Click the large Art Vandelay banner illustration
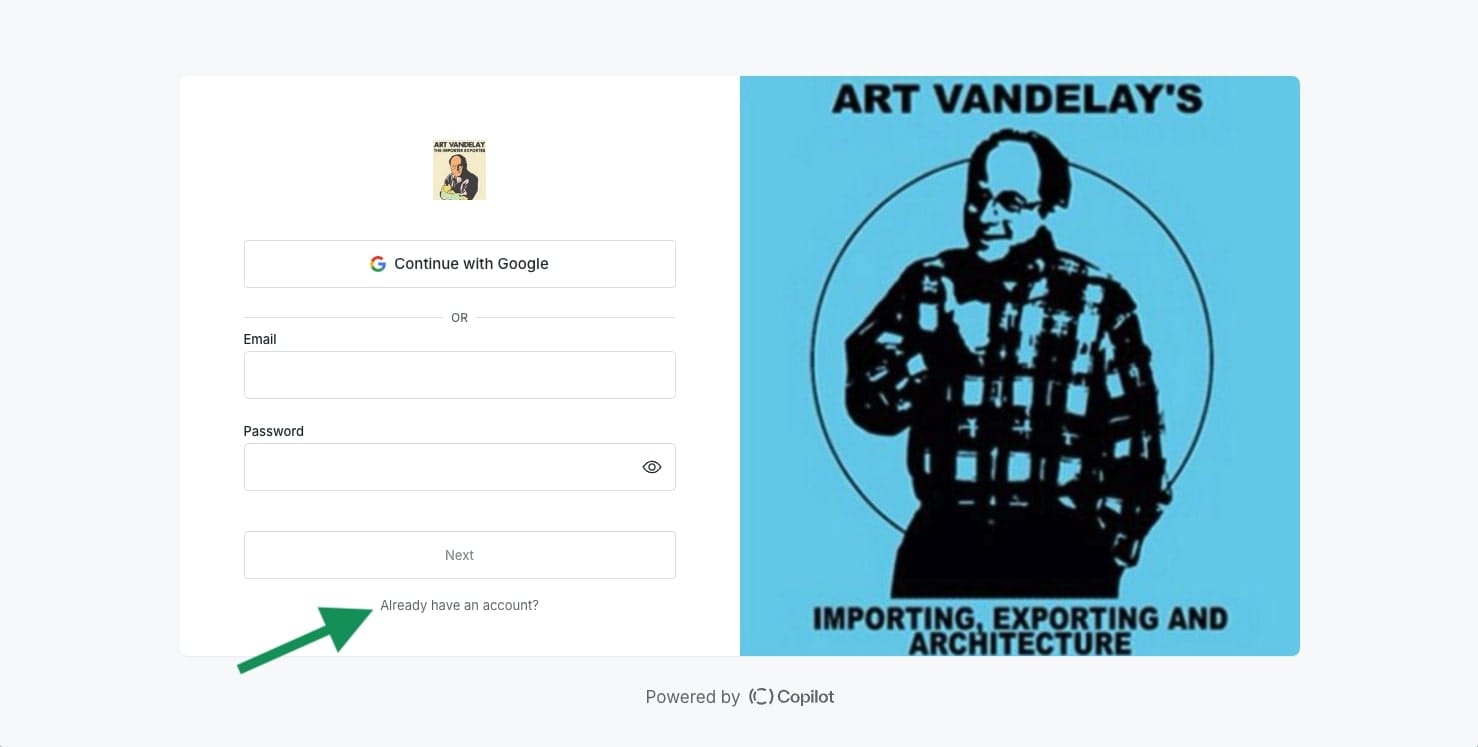Viewport: 1478px width, 747px height. click(1019, 366)
